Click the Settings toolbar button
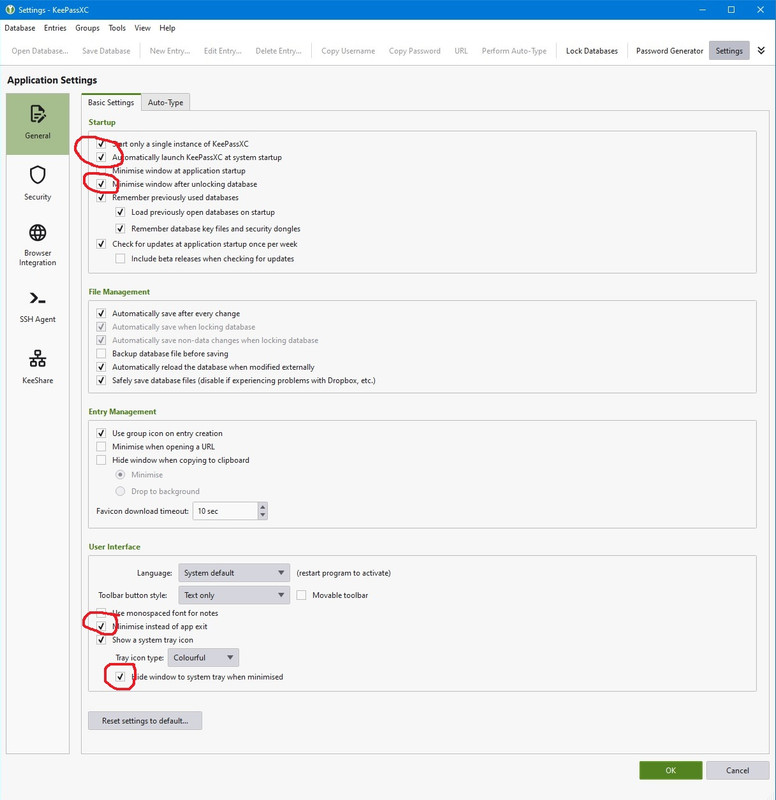Image resolution: width=776 pixels, height=800 pixels. [x=729, y=51]
